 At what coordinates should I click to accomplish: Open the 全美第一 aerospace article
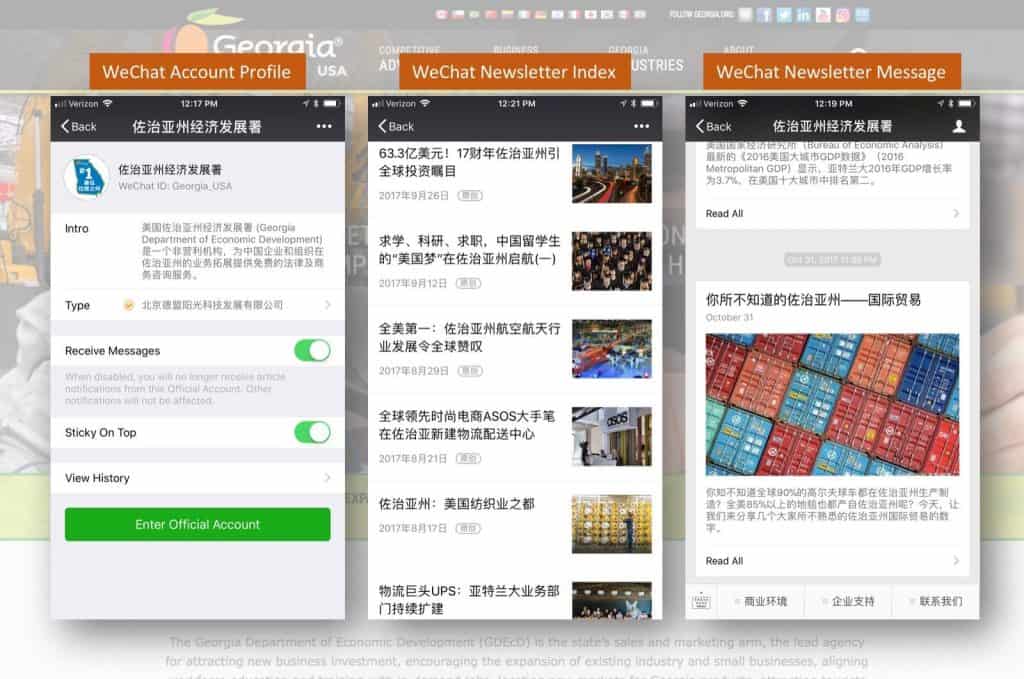tap(470, 337)
